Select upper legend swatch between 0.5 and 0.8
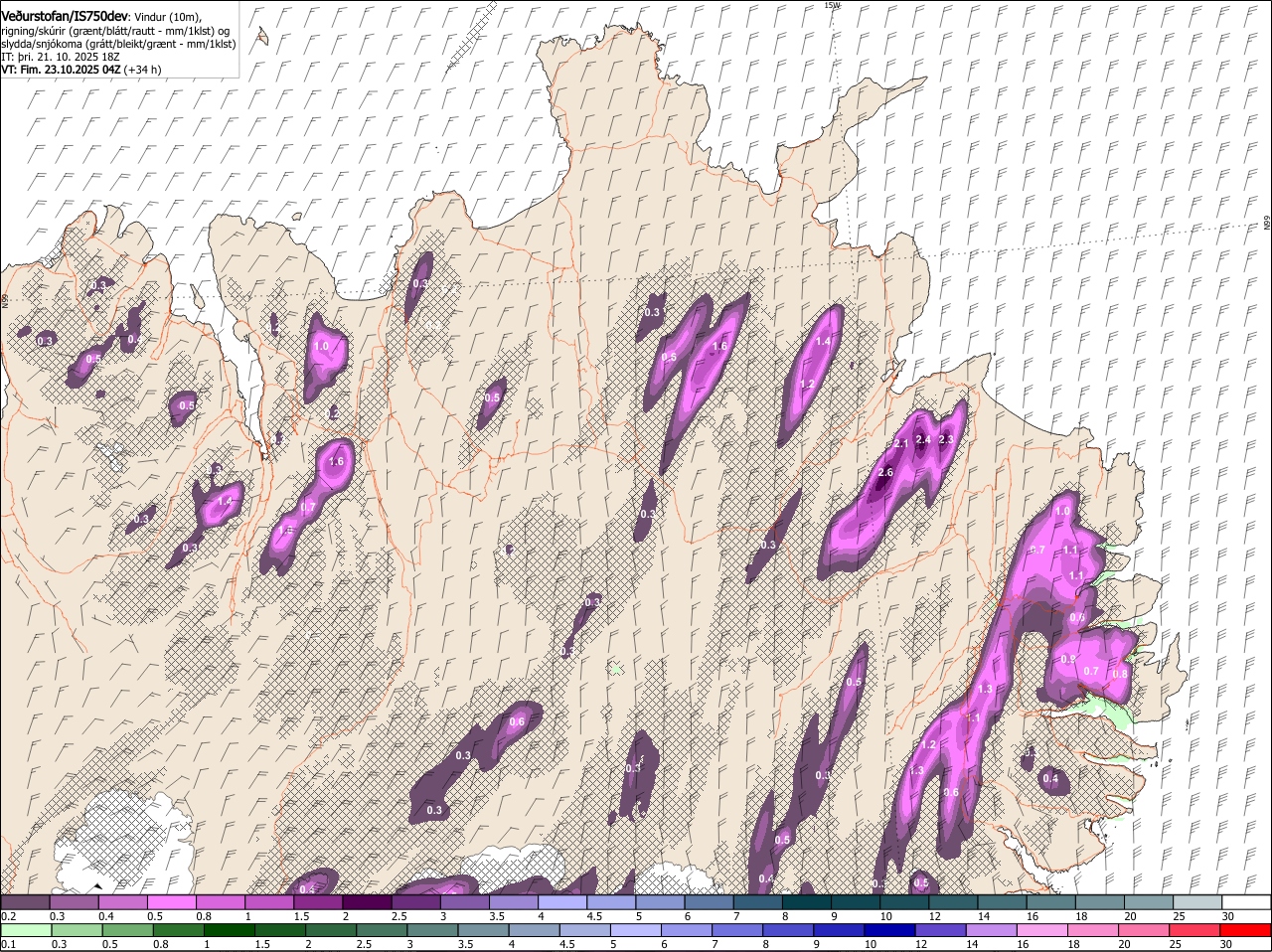Image resolution: width=1272 pixels, height=952 pixels. click(x=172, y=902)
